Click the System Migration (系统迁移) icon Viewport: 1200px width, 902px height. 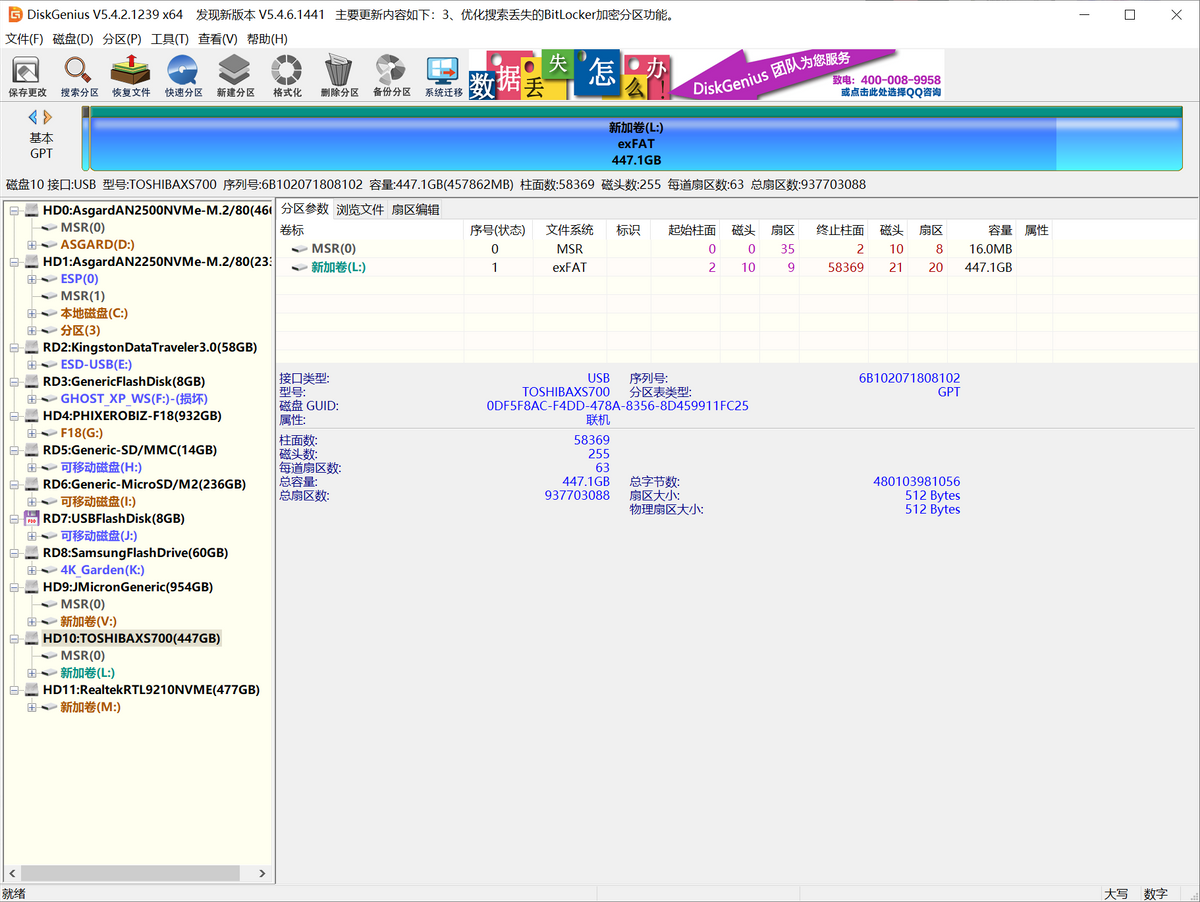(x=443, y=77)
